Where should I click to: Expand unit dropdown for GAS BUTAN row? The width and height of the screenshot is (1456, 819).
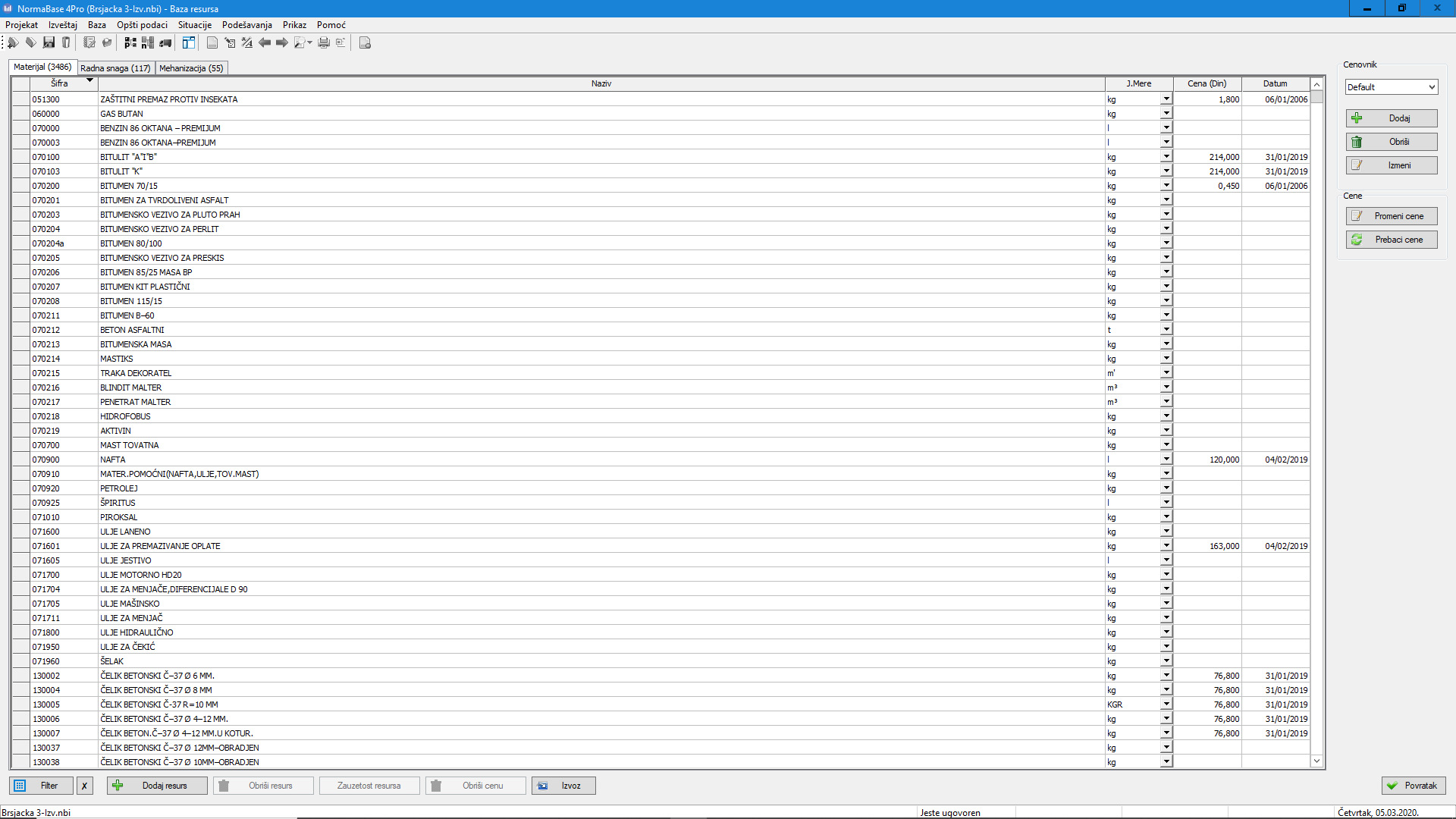[x=1166, y=114]
